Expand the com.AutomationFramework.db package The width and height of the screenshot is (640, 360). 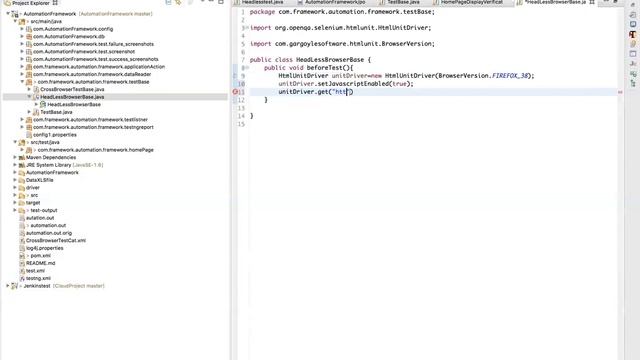coord(22,36)
